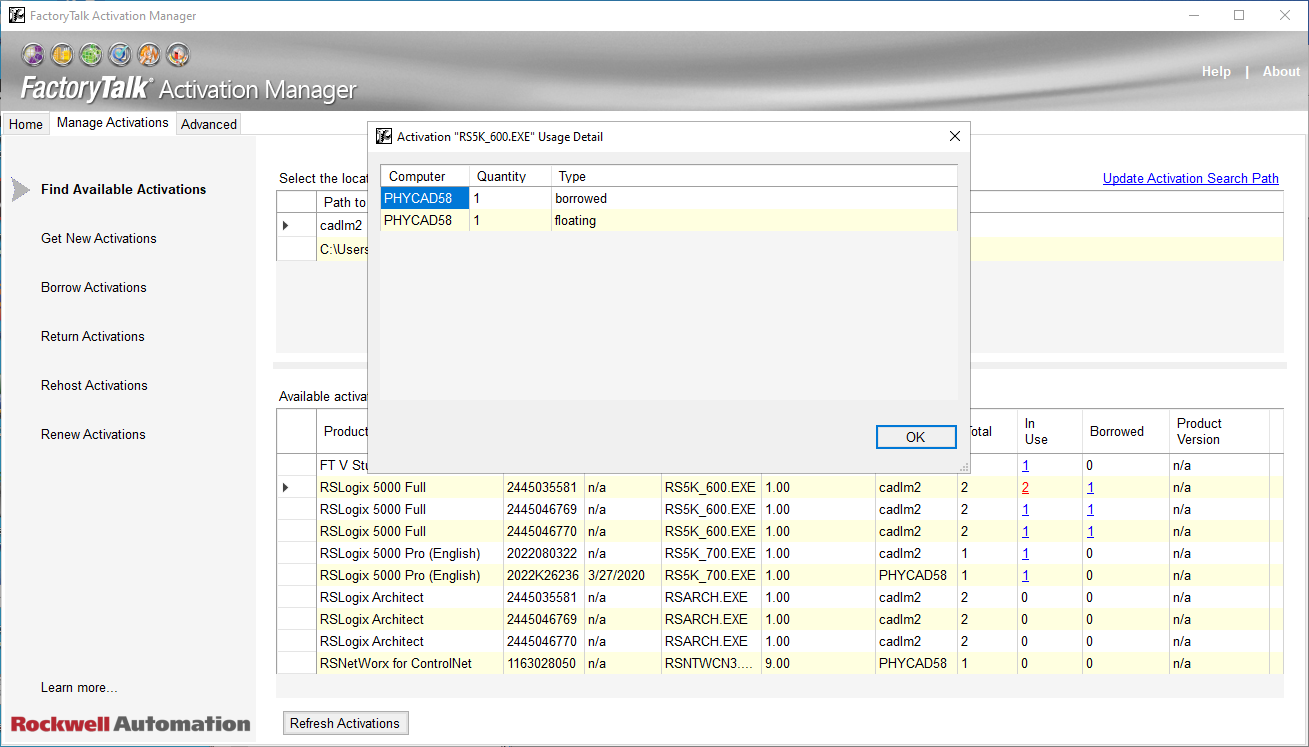Open the Advanced tab
The width and height of the screenshot is (1309, 747).
point(209,124)
